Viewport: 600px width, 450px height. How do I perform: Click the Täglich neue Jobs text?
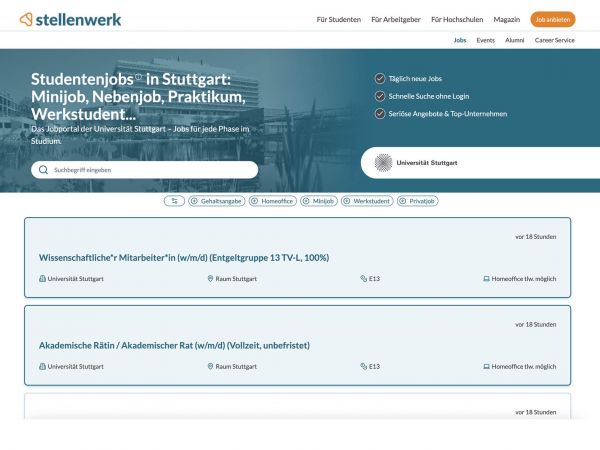[415, 78]
